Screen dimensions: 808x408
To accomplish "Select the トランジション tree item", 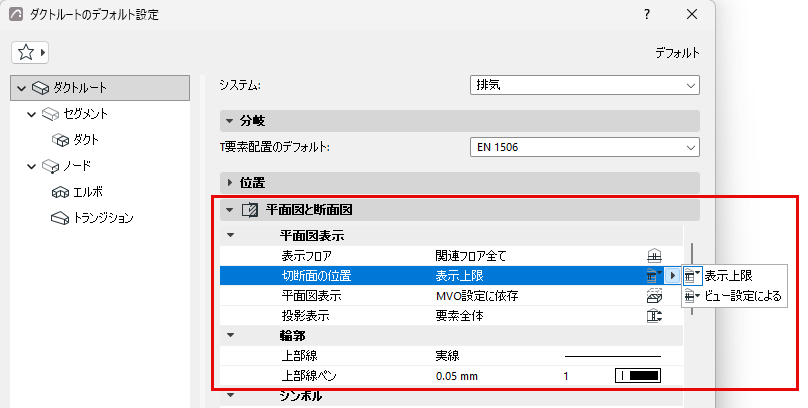I will coord(103,218).
